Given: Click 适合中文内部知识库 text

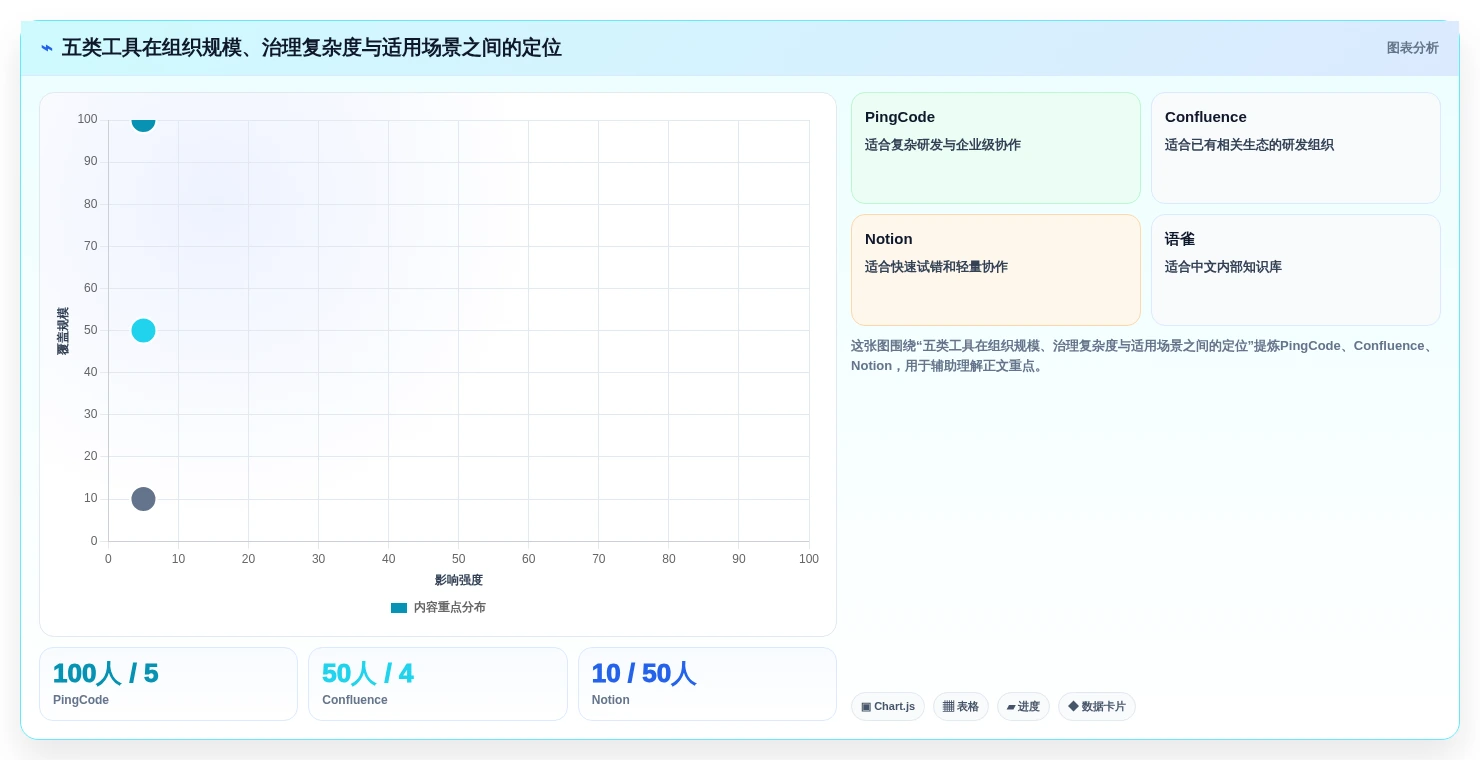Looking at the screenshot, I should click(1223, 267).
